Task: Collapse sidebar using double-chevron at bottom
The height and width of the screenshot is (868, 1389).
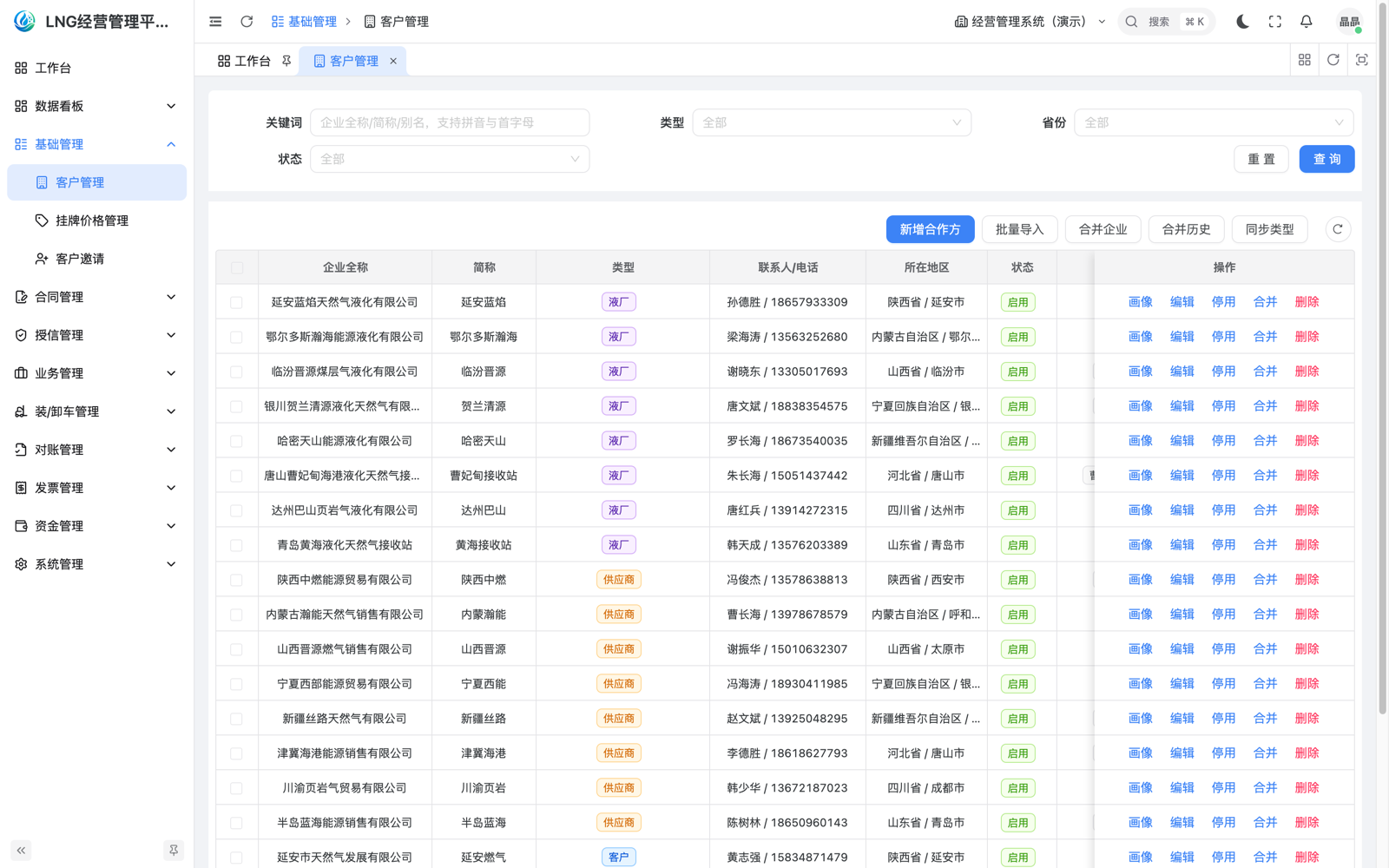Action: [x=21, y=851]
